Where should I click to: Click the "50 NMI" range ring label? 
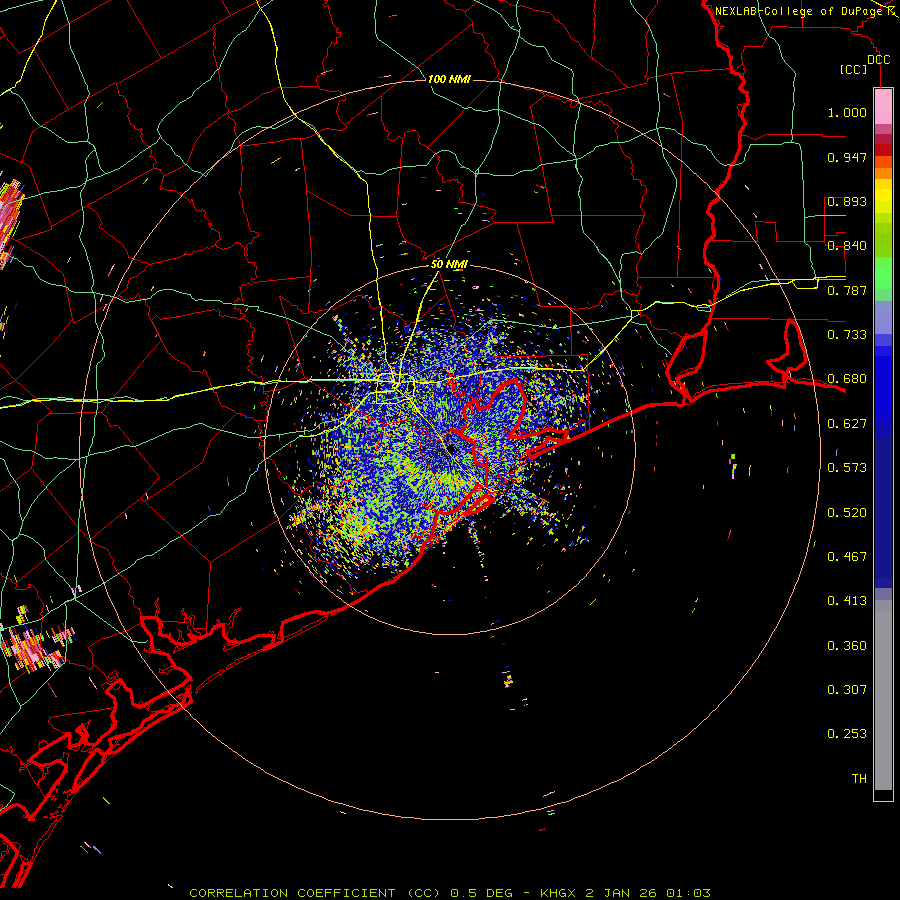point(449,265)
